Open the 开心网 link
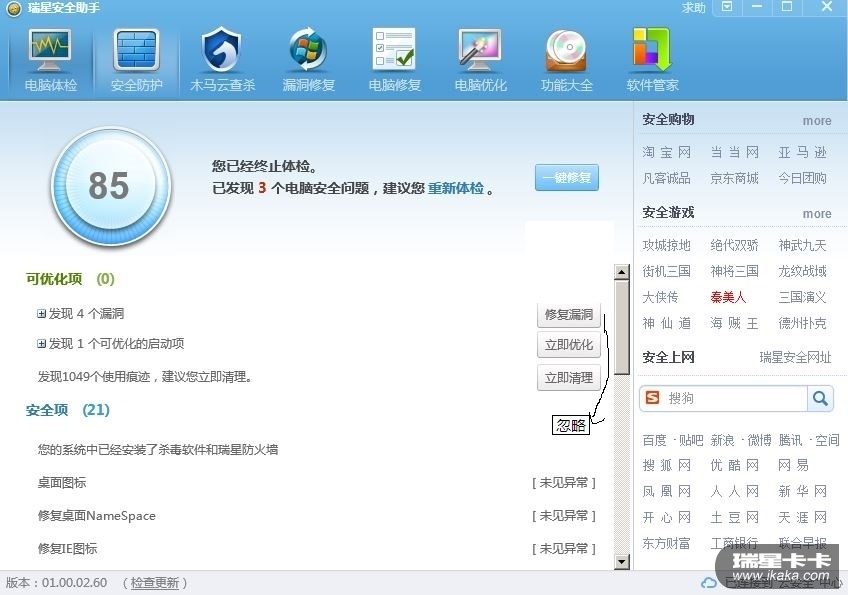 tap(666, 518)
